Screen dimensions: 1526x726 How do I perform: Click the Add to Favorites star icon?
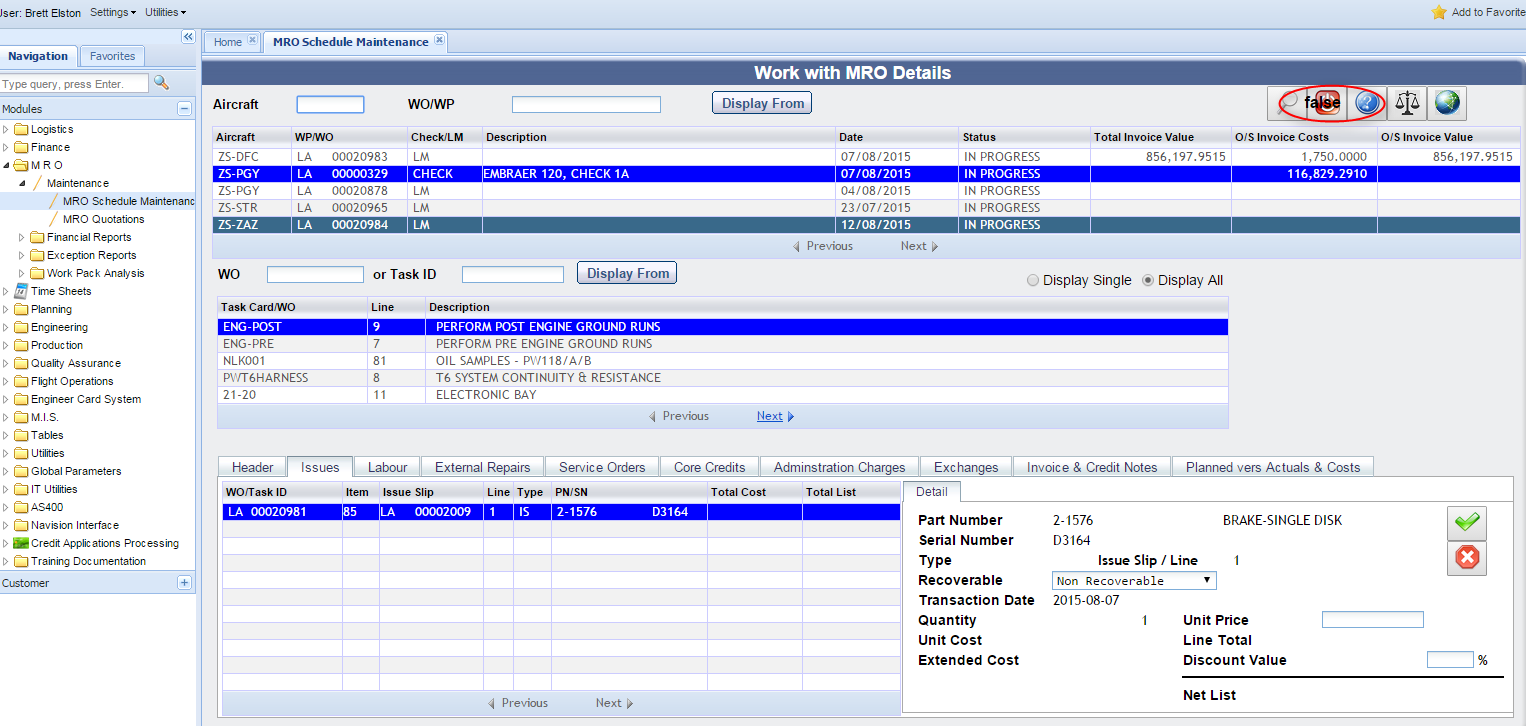(x=1439, y=12)
